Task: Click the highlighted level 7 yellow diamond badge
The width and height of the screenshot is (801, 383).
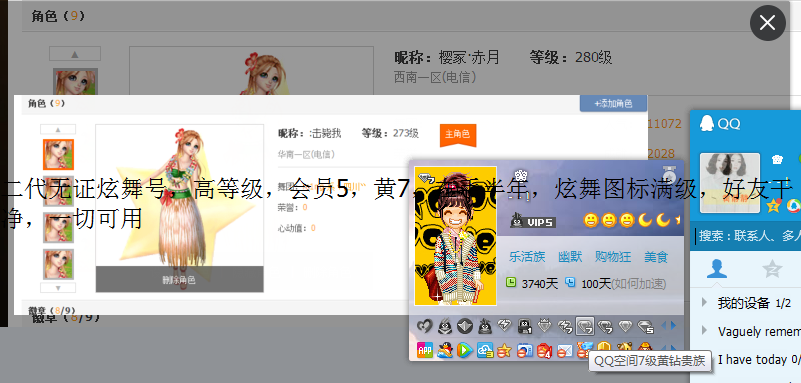Action: coord(584,326)
